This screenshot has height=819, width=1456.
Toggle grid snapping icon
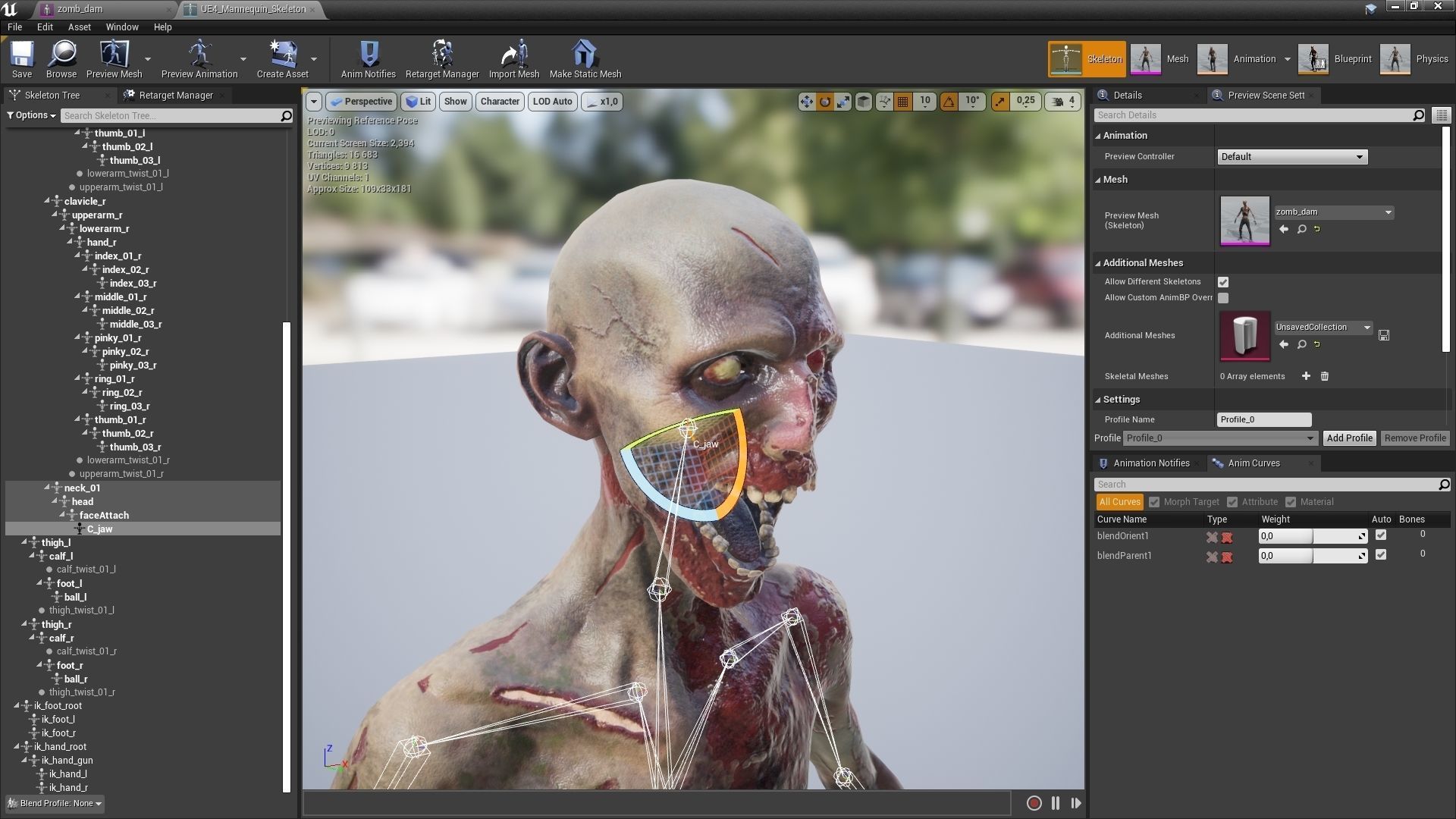902,102
